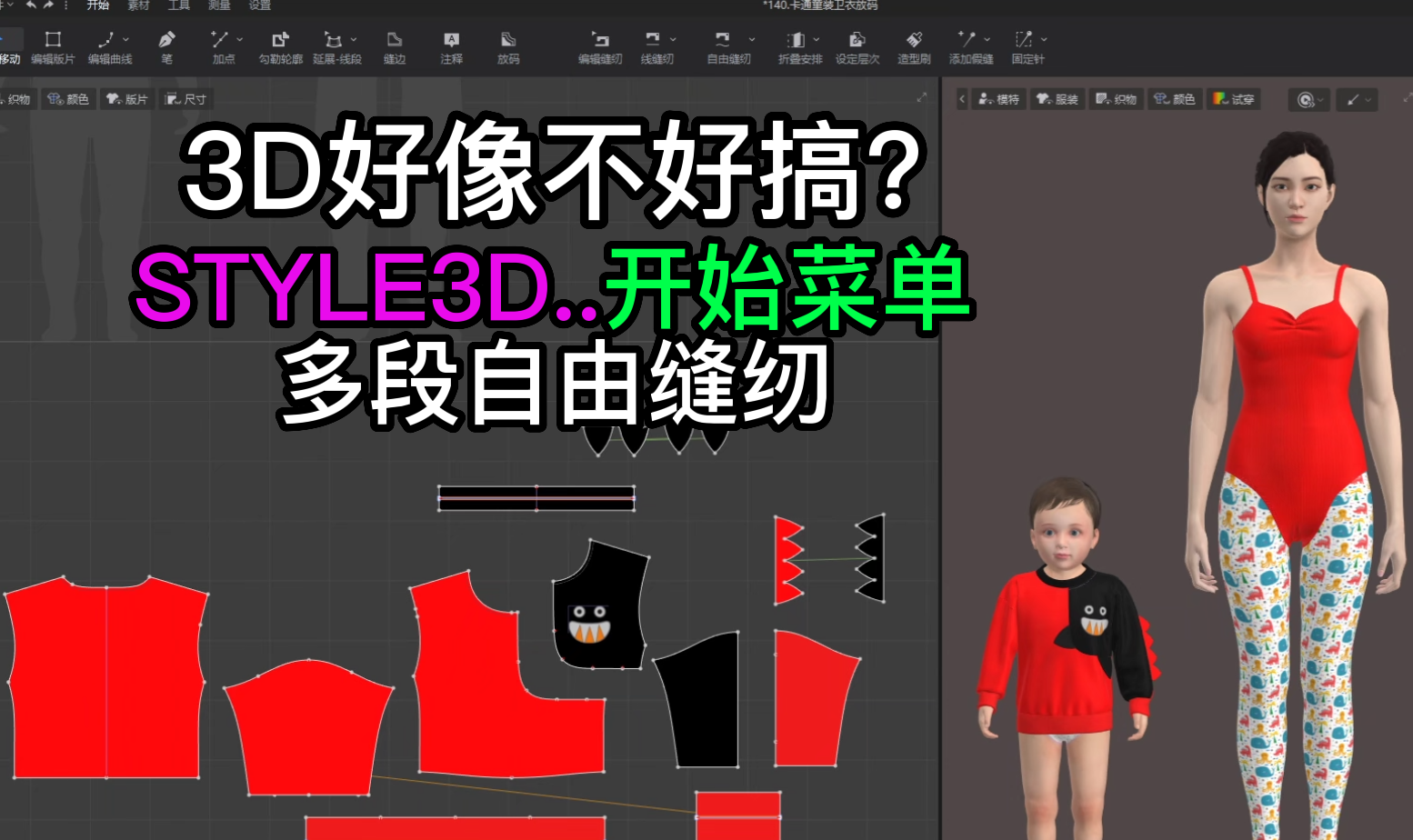Screen dimensions: 1413x840
Task: Select the 缝边 seam allowance tool
Action: [x=395, y=47]
